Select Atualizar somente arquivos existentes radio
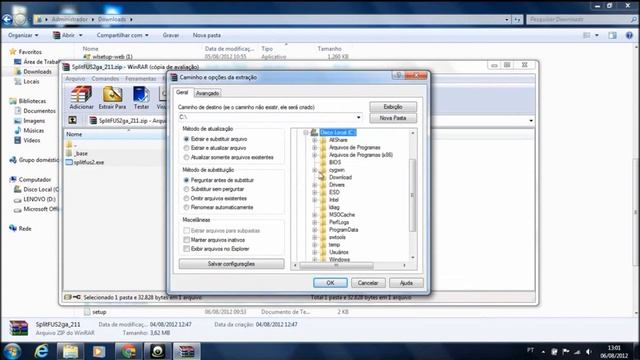The height and width of the screenshot is (360, 640). (186, 157)
